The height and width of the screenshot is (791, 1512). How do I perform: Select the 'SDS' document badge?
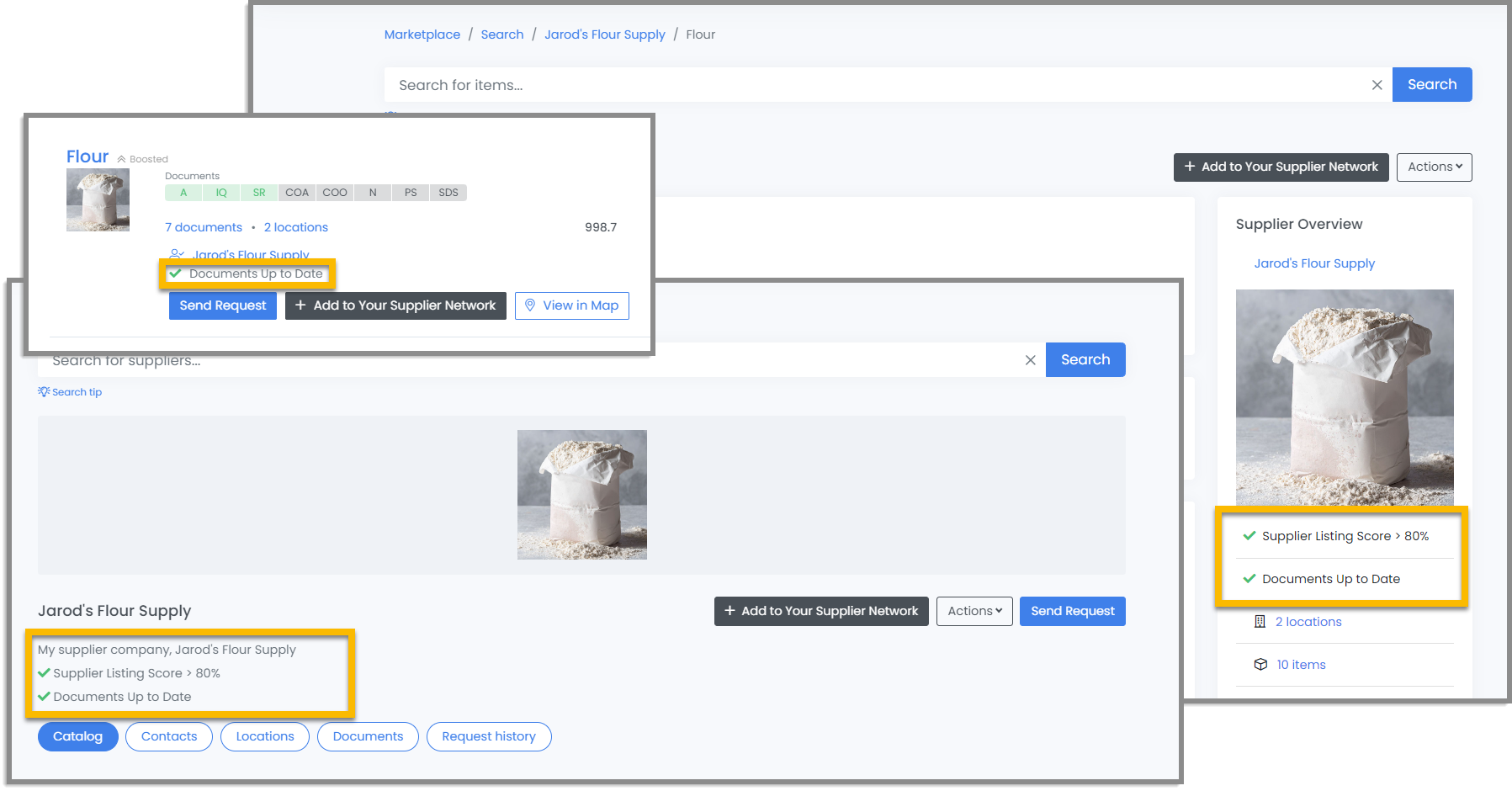[x=448, y=193]
